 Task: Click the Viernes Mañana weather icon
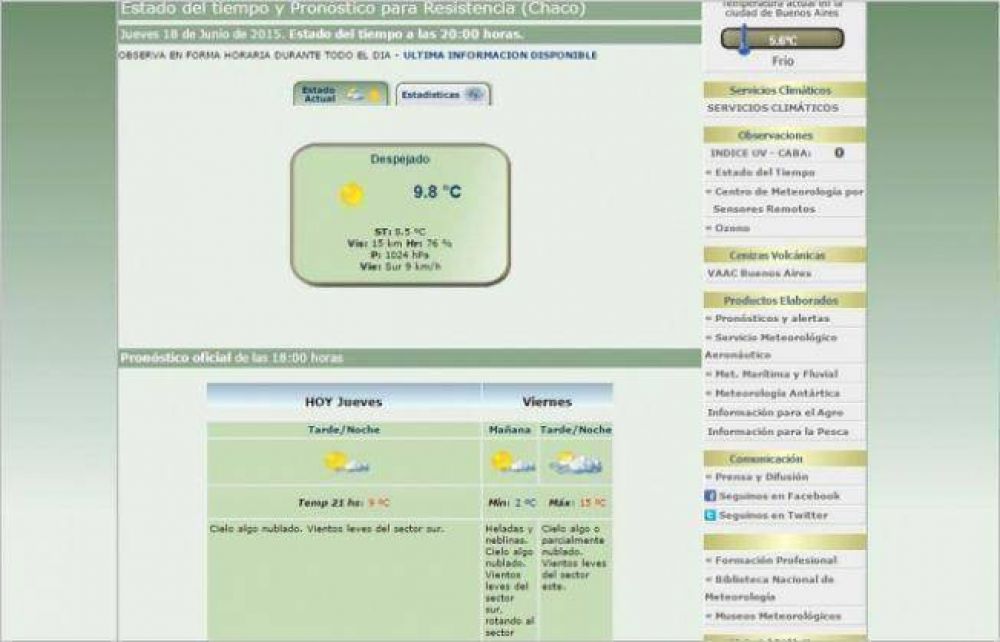(x=511, y=462)
